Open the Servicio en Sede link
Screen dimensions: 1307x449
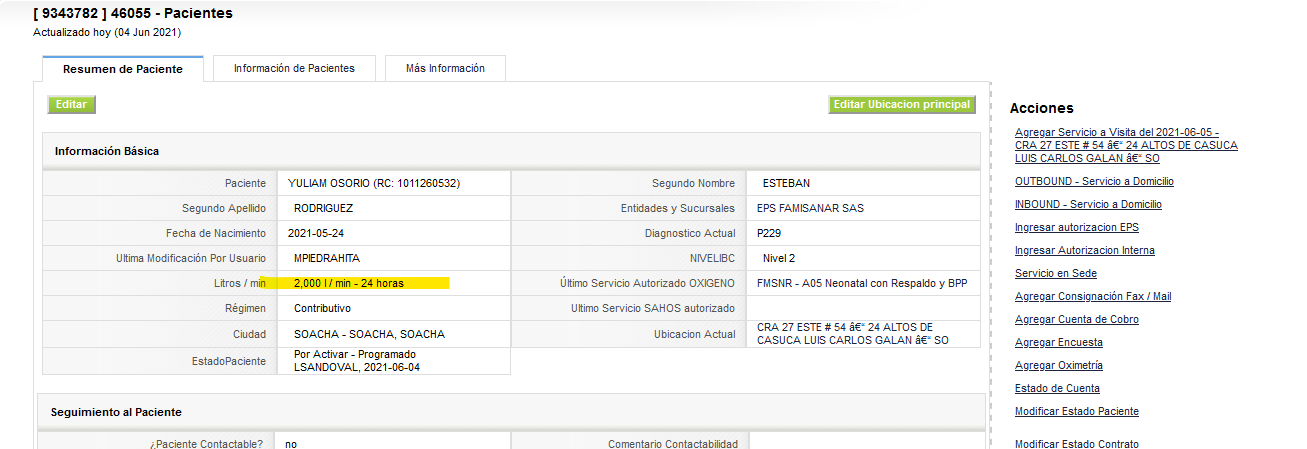(1055, 274)
